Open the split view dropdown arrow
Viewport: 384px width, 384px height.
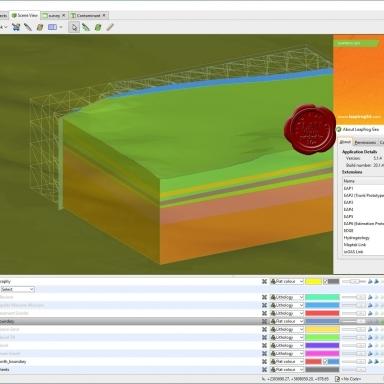(x=61, y=27)
